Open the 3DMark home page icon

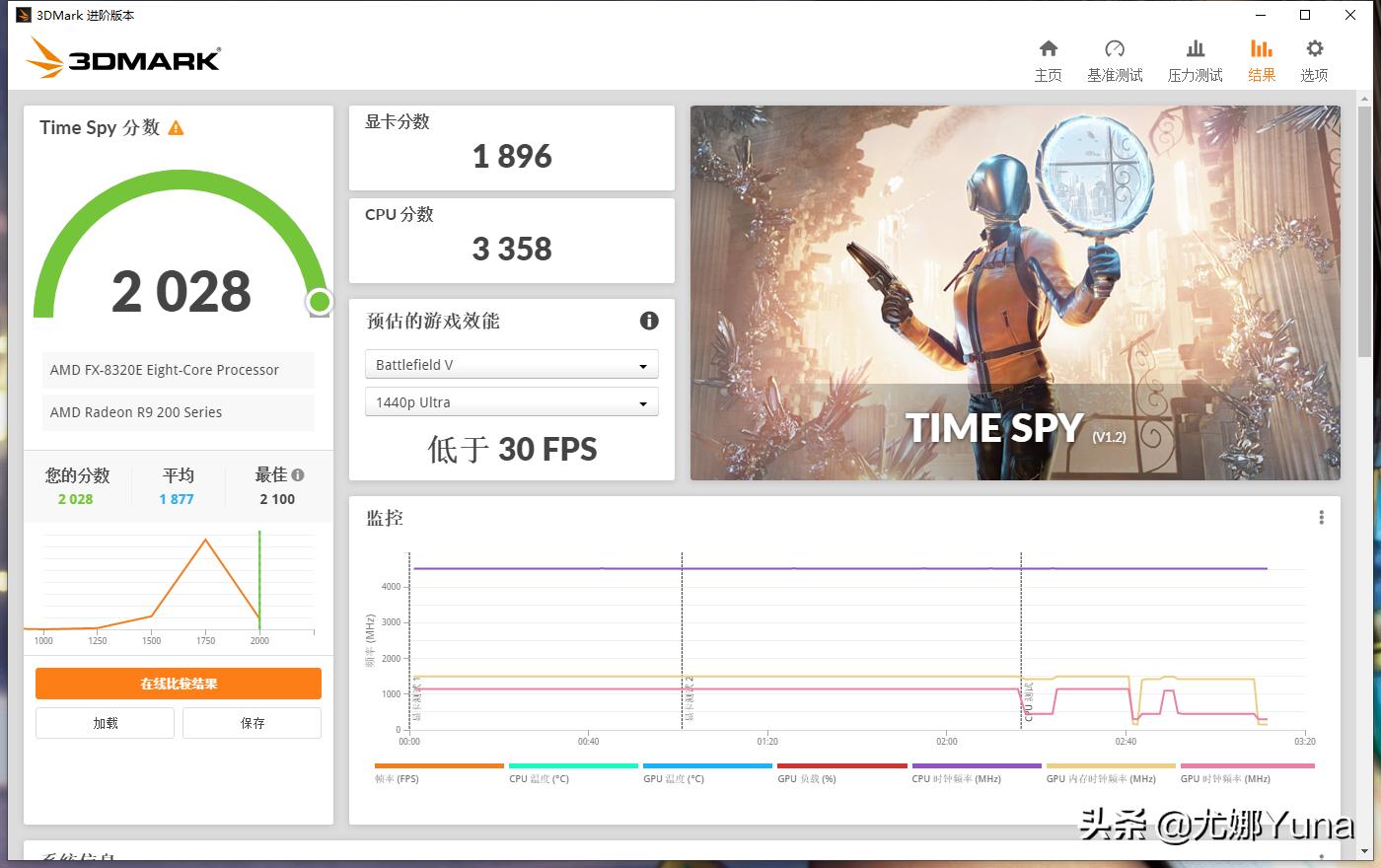click(x=1049, y=57)
